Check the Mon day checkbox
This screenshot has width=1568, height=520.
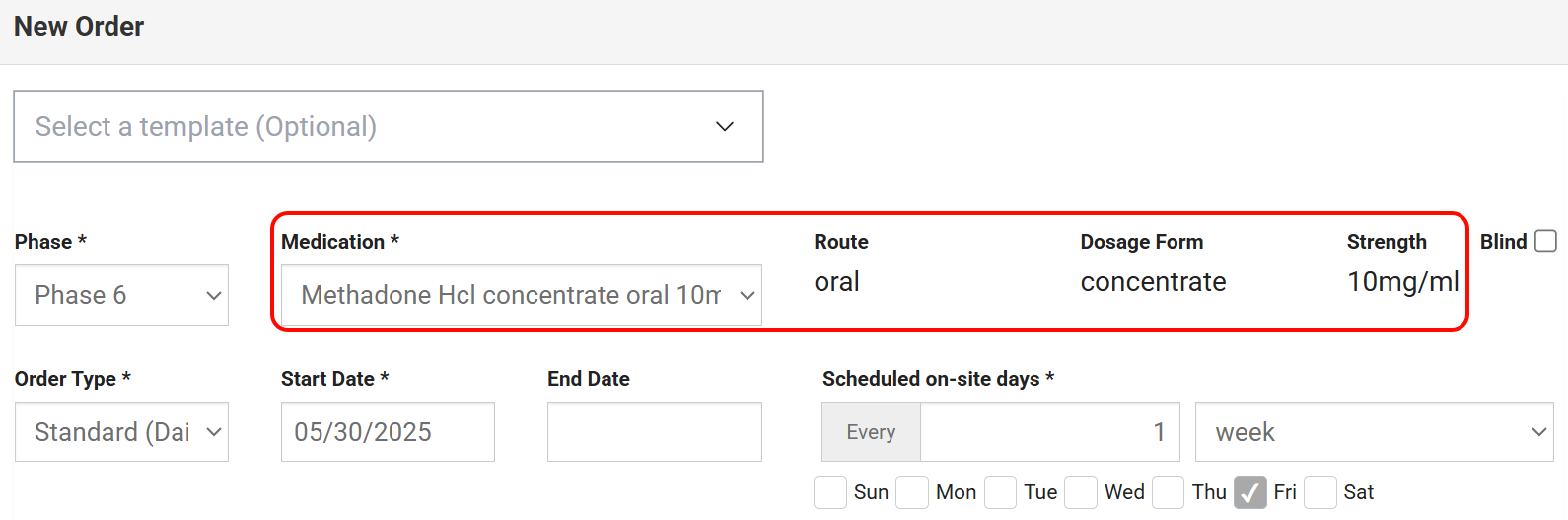[x=912, y=491]
